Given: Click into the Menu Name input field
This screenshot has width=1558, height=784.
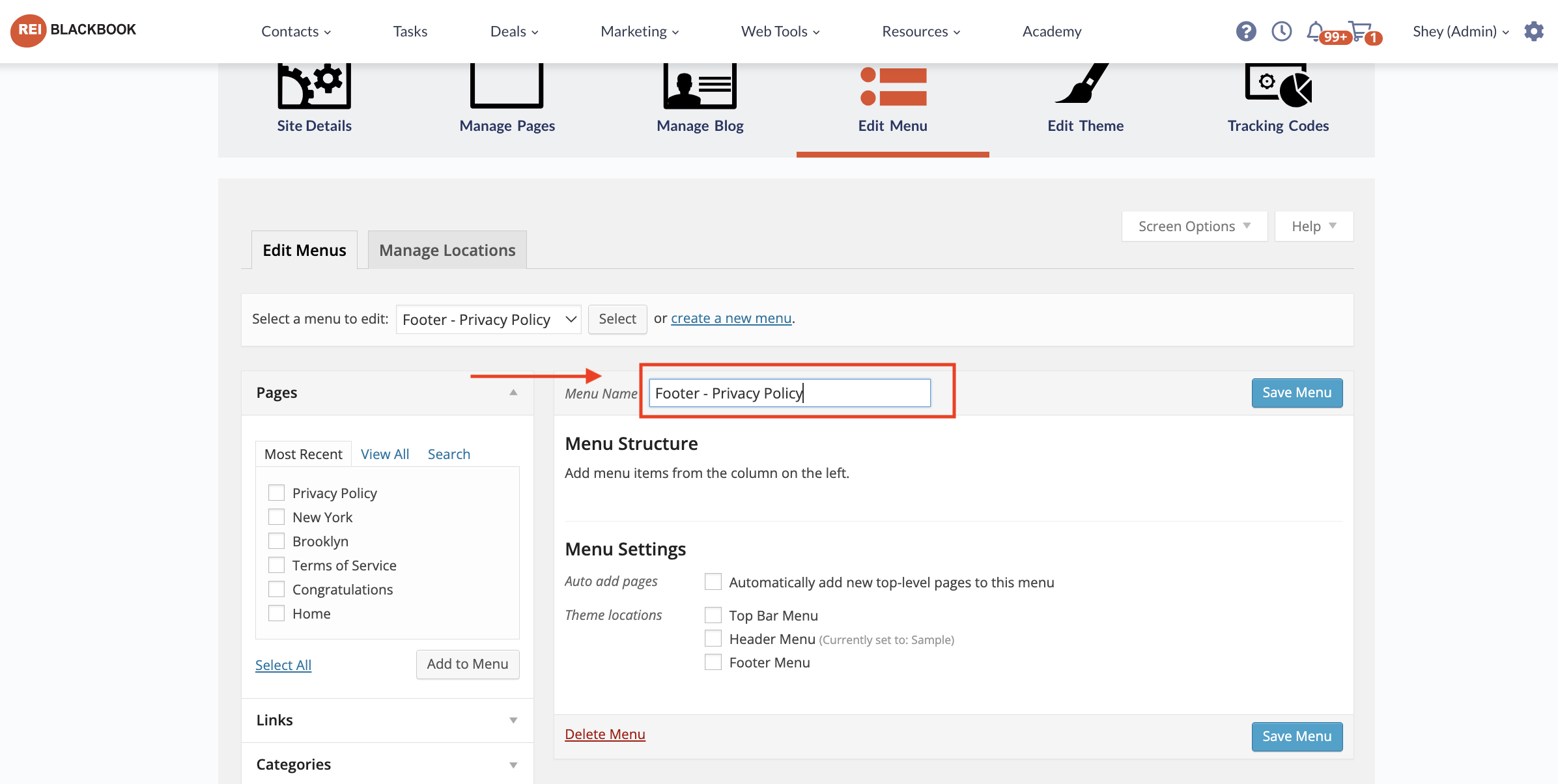Looking at the screenshot, I should tap(789, 393).
